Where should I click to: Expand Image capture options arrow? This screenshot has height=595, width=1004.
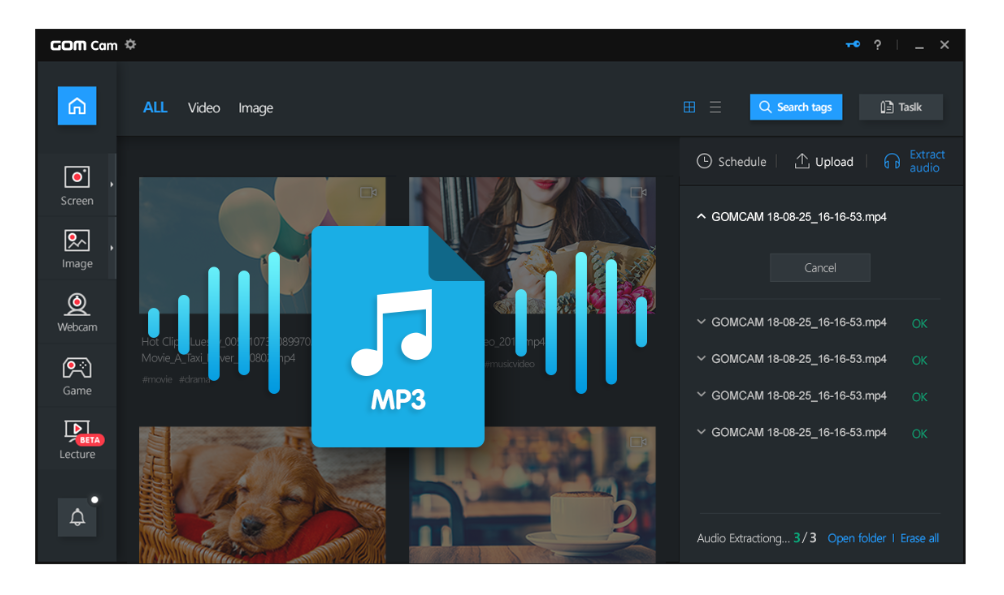point(112,248)
